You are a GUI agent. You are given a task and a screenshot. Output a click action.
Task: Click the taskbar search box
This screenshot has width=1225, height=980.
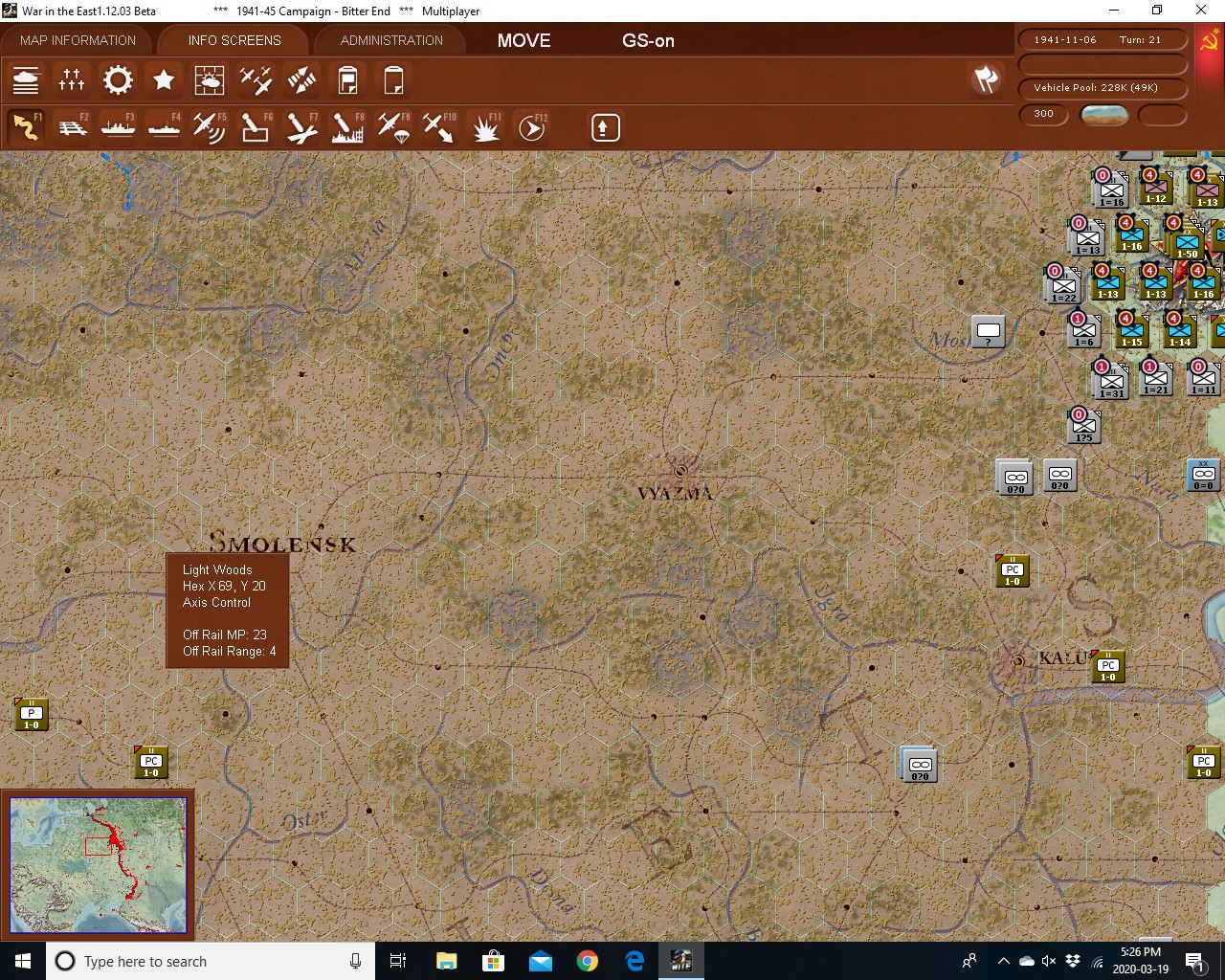[x=209, y=961]
